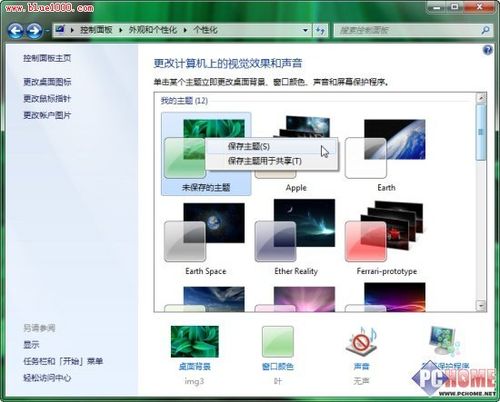Image resolution: width=500 pixels, height=402 pixels.
Task: Click 窗口颜色 link text
Action: click(x=278, y=367)
